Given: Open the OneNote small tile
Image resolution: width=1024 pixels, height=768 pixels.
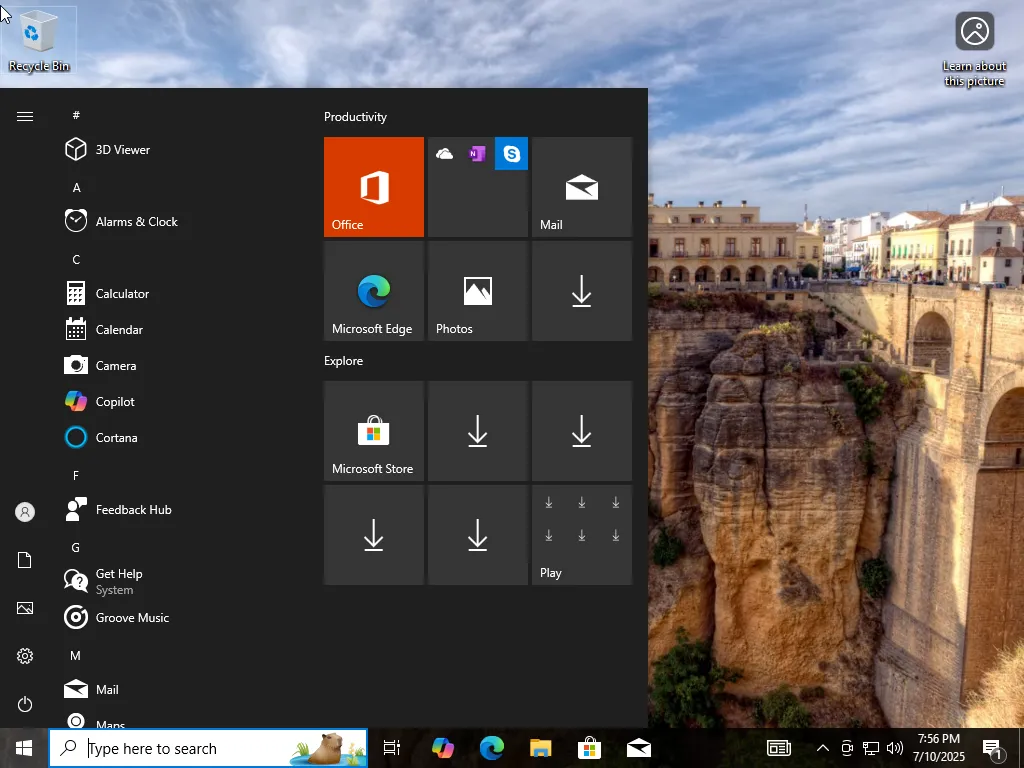Looking at the screenshot, I should [x=478, y=153].
